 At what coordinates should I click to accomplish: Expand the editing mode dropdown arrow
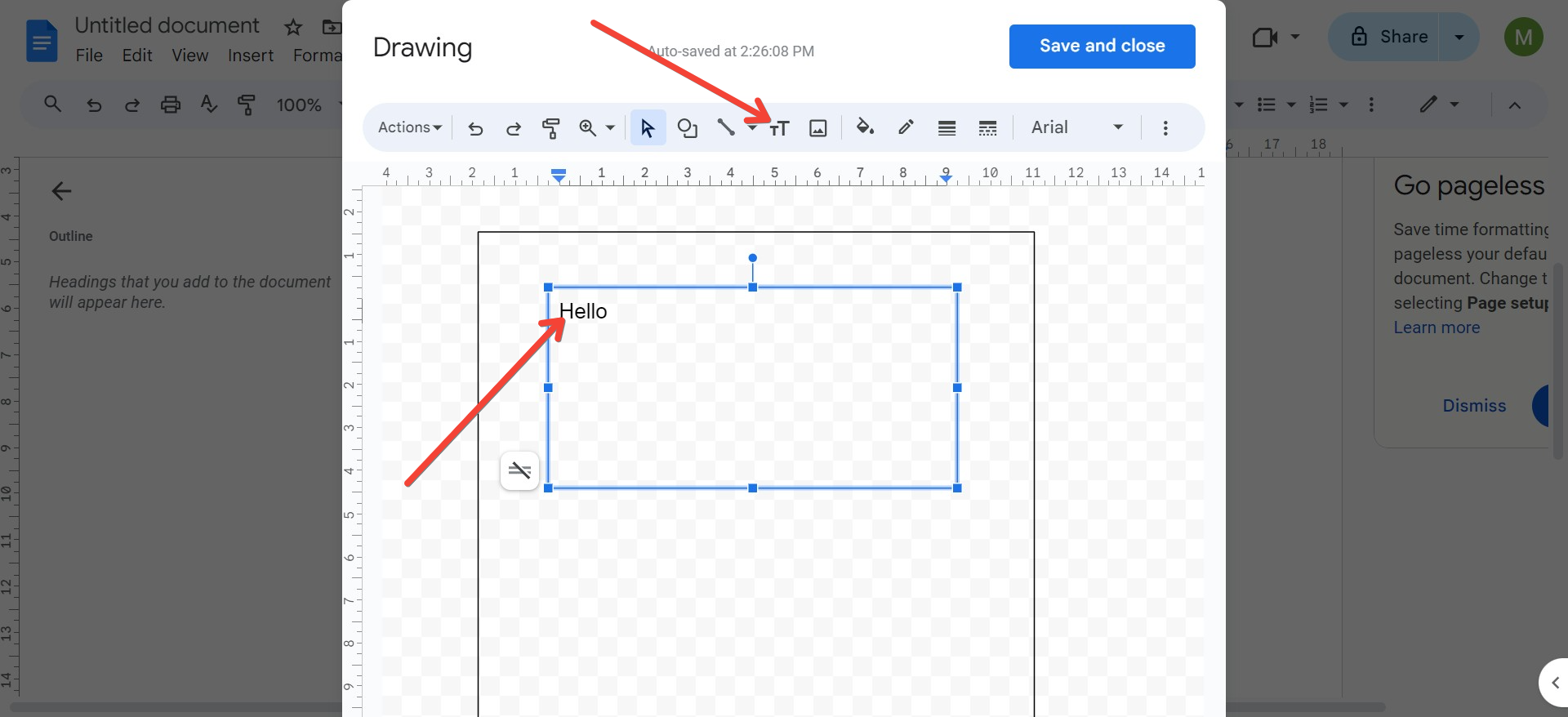[1454, 105]
